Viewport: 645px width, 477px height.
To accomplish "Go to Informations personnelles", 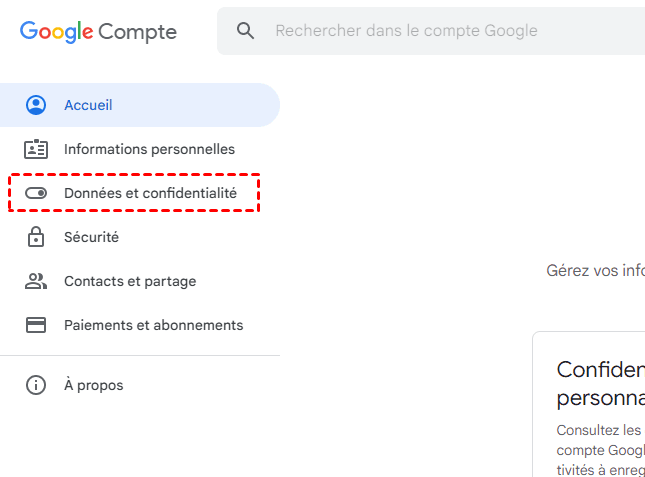I will (x=149, y=149).
